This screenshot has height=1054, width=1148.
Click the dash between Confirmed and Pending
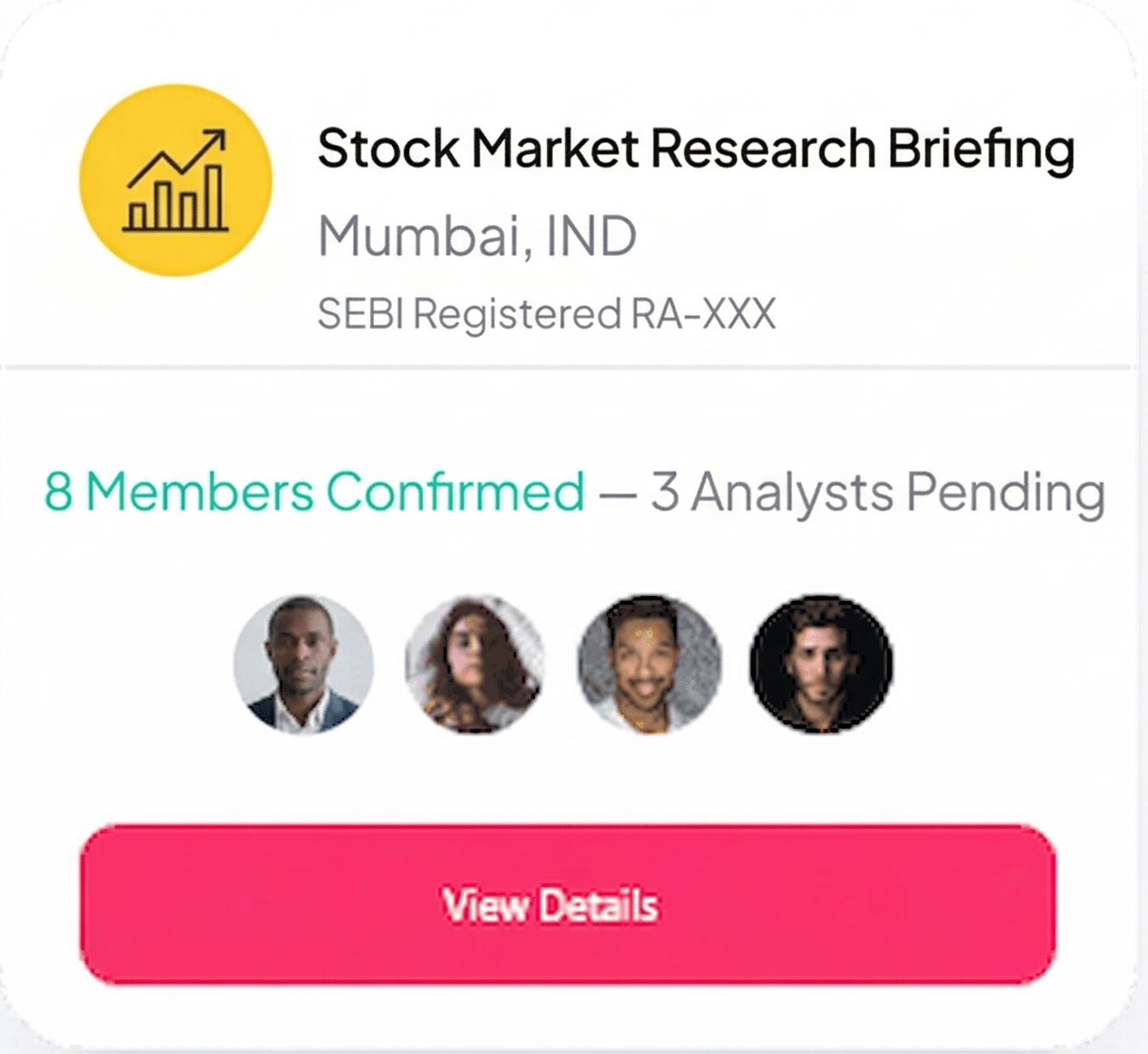tap(617, 493)
